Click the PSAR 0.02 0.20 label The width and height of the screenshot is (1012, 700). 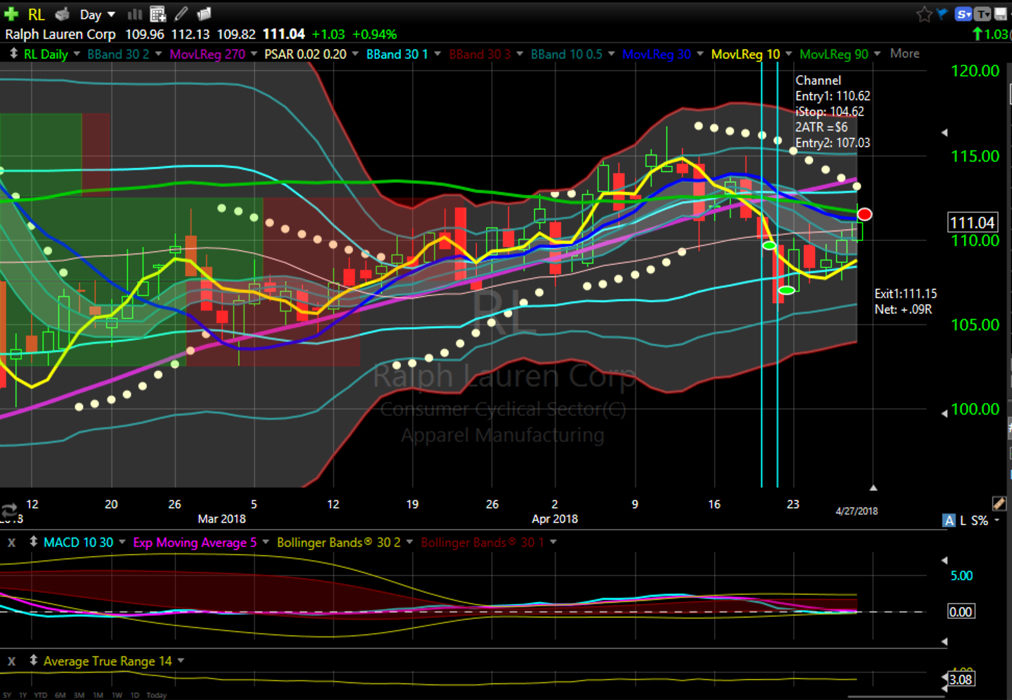(305, 54)
